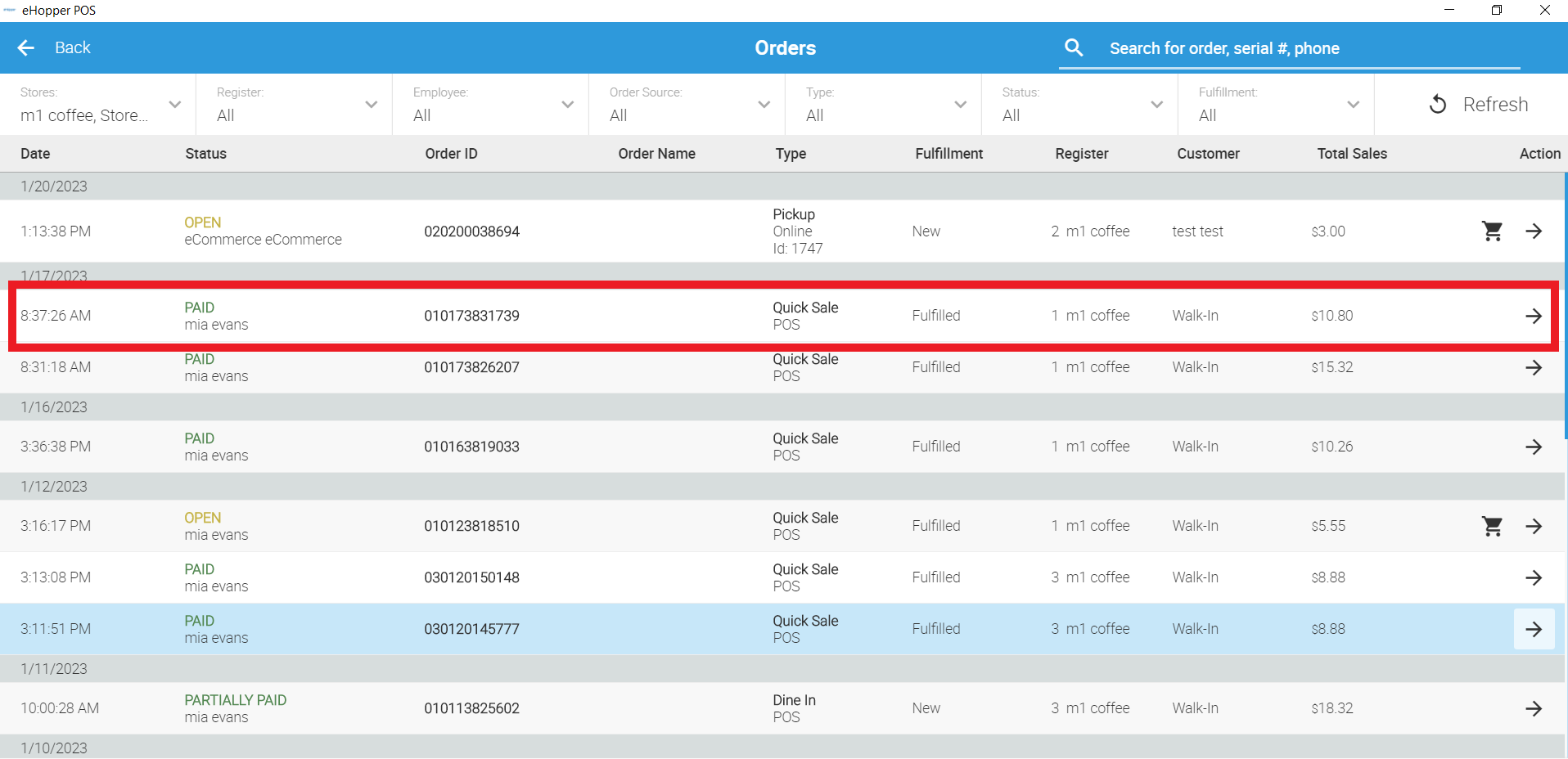1568x759 pixels.
Task: Click the 1/20/2023 date group header
Action: 782,186
